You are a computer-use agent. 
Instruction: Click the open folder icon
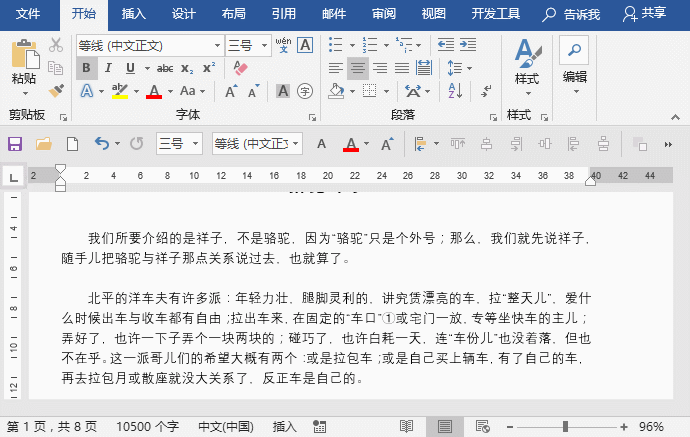click(x=44, y=144)
